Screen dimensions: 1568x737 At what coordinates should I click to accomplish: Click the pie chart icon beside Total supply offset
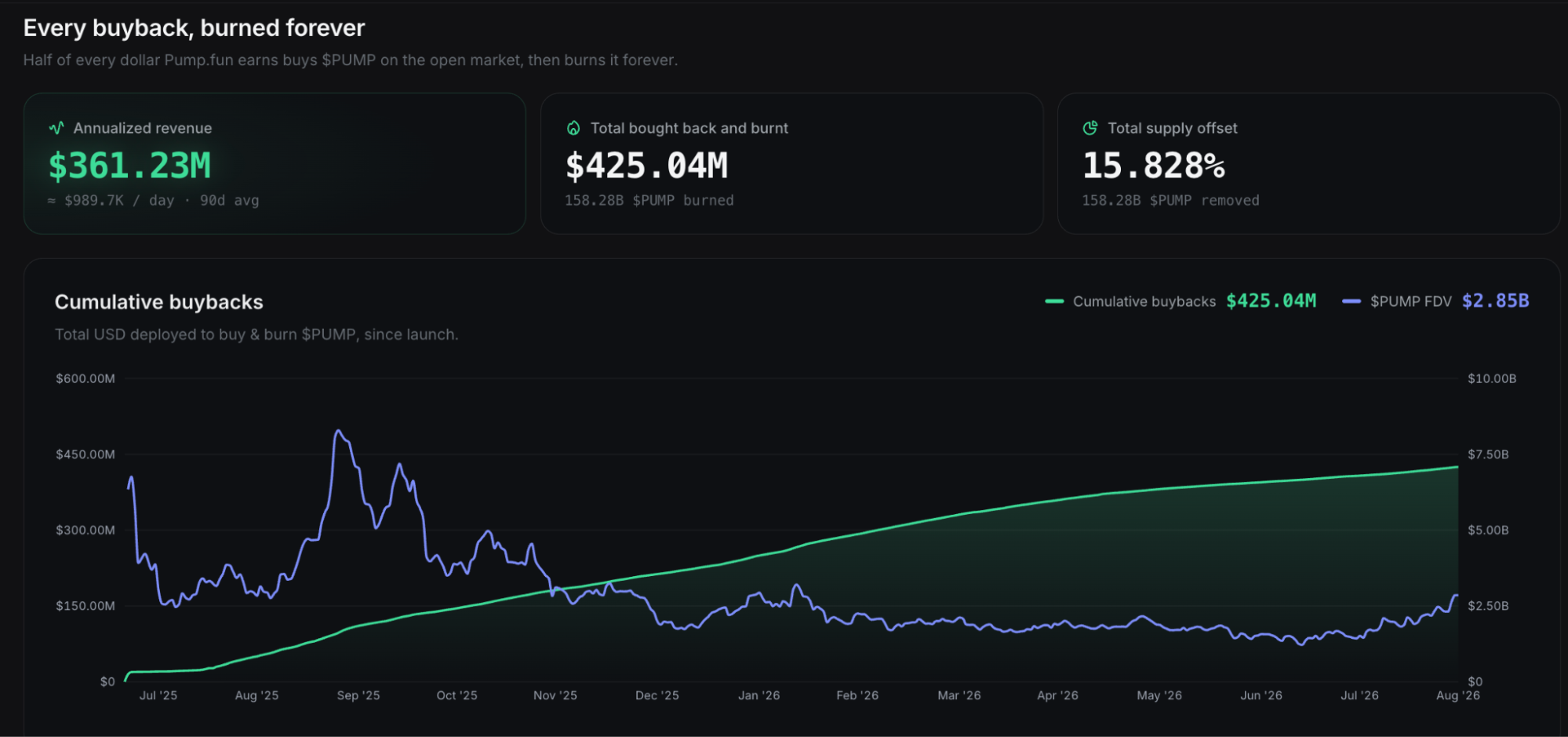coord(1090,128)
